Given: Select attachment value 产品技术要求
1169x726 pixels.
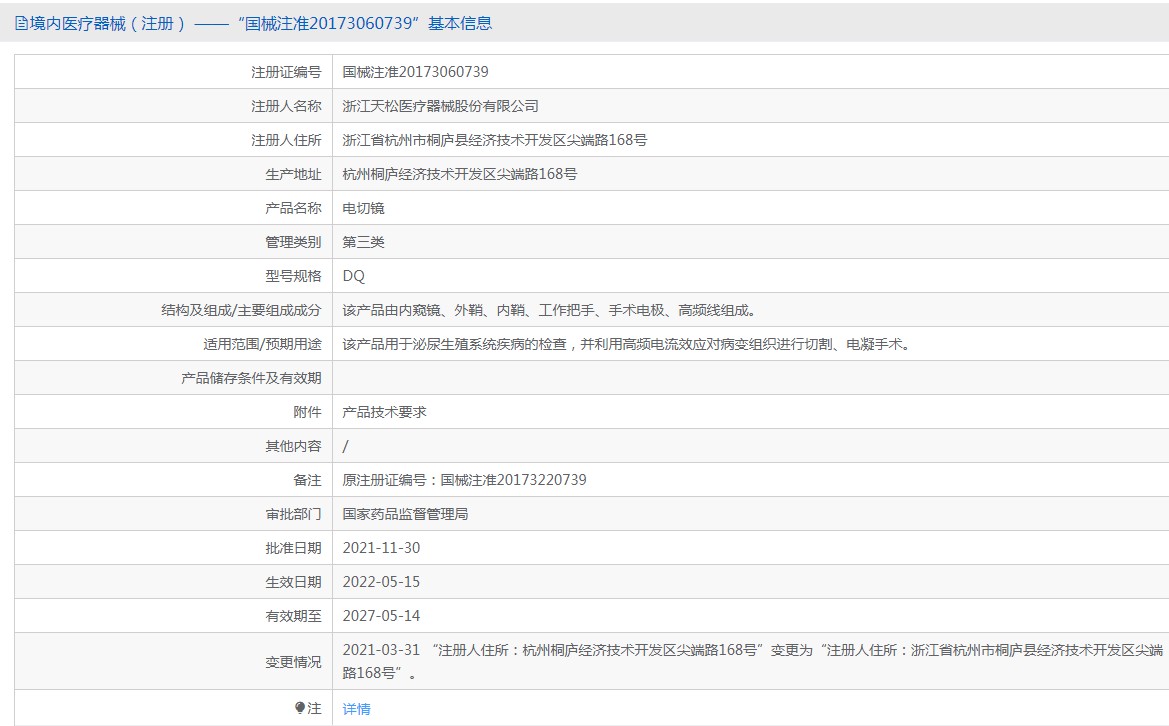Looking at the screenshot, I should (385, 412).
